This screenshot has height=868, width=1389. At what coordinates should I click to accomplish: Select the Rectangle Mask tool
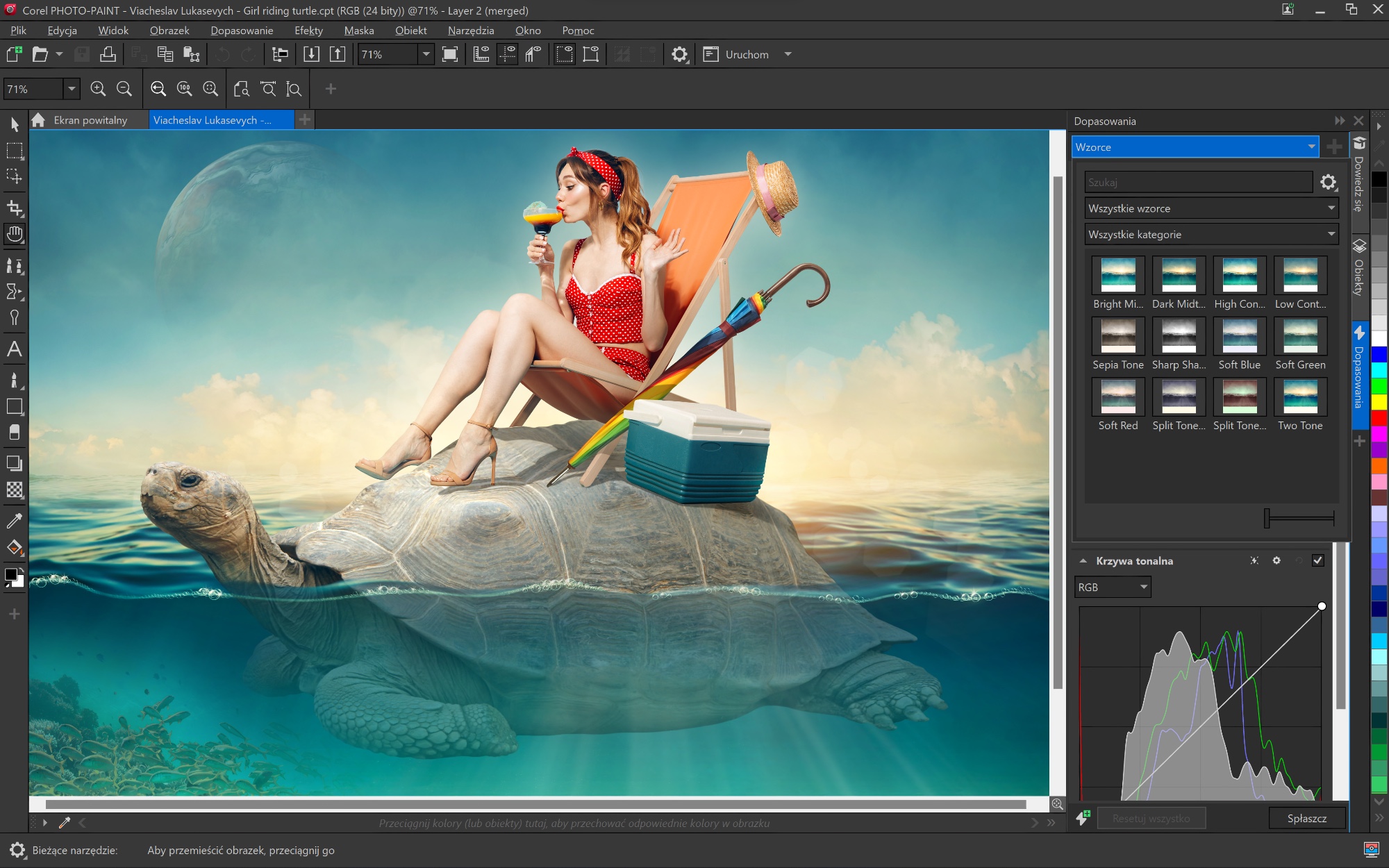tap(15, 151)
